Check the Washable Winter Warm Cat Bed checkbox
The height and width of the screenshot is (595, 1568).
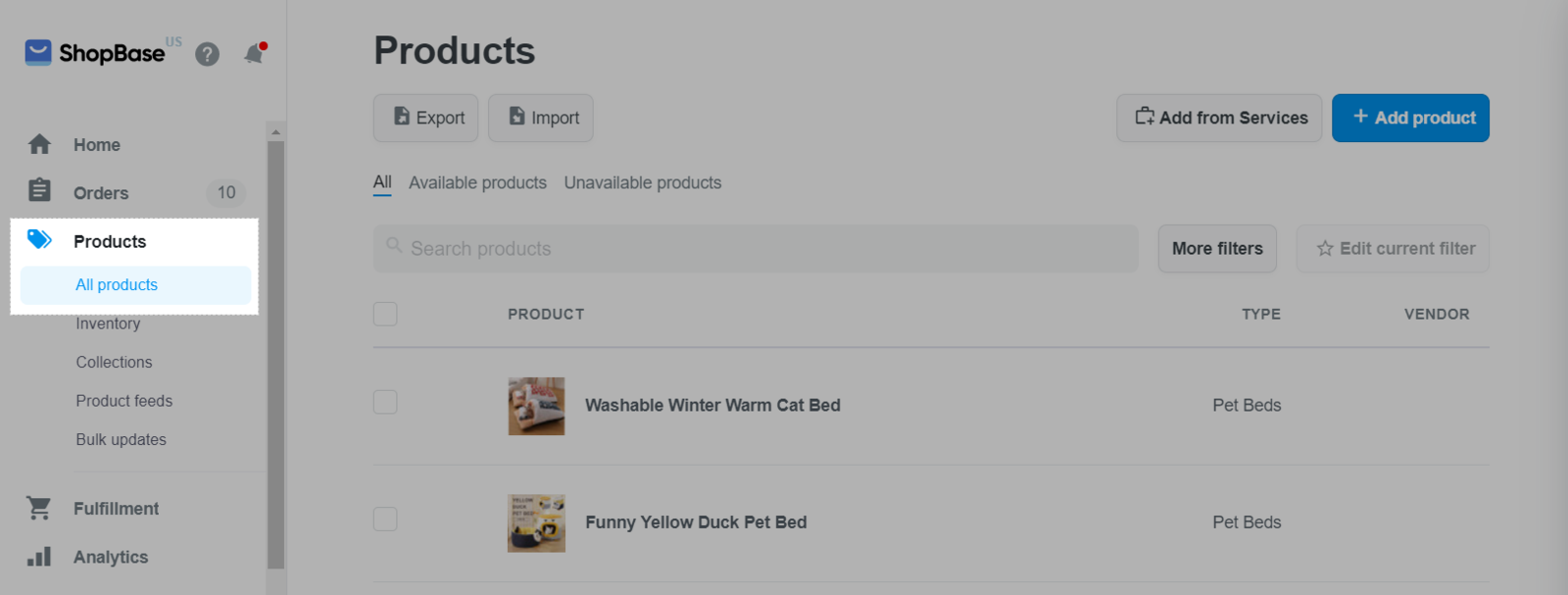385,402
